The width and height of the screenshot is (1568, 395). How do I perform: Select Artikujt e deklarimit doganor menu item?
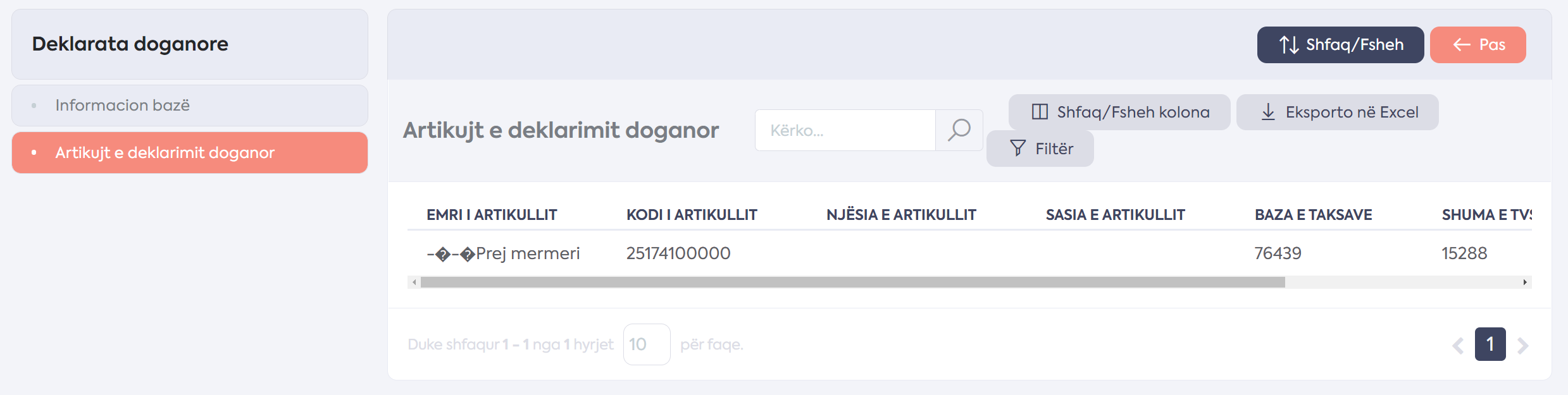point(190,153)
